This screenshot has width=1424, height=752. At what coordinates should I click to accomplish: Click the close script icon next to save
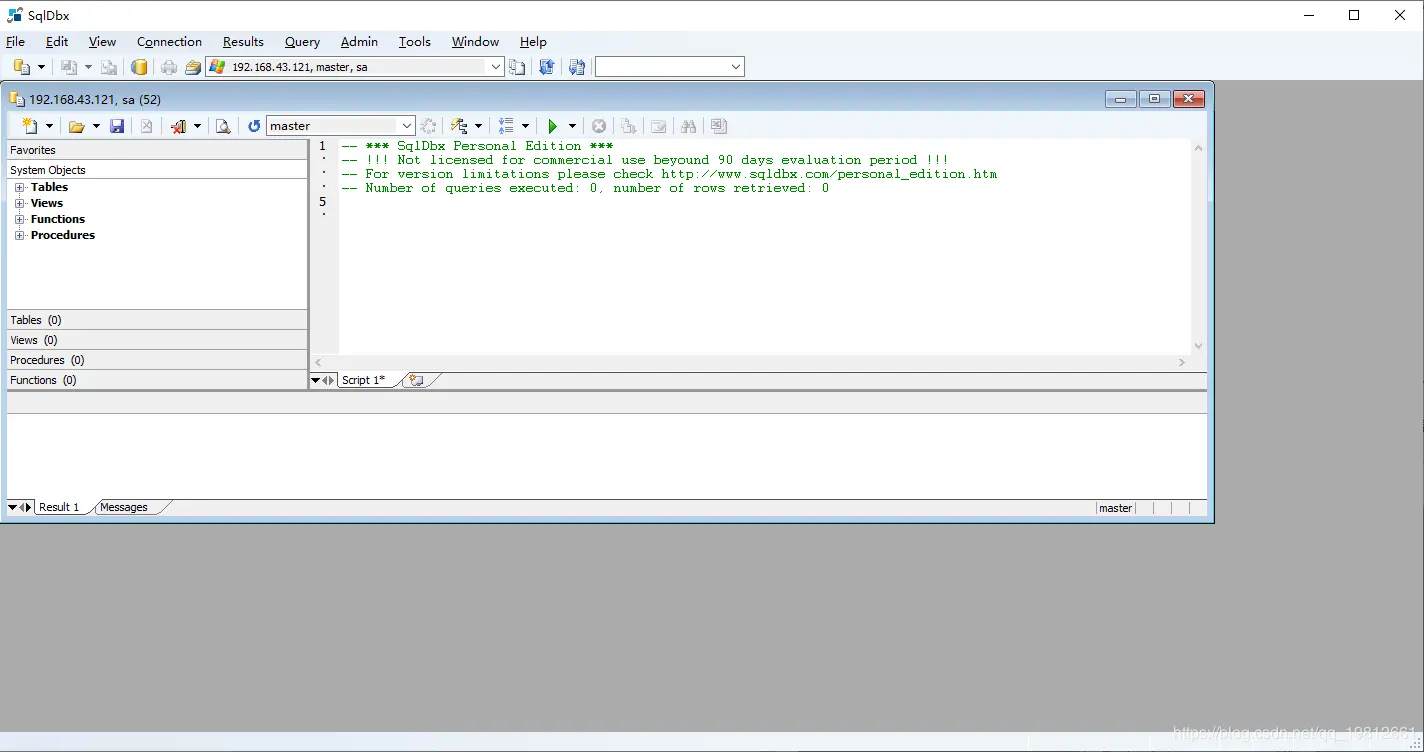146,126
